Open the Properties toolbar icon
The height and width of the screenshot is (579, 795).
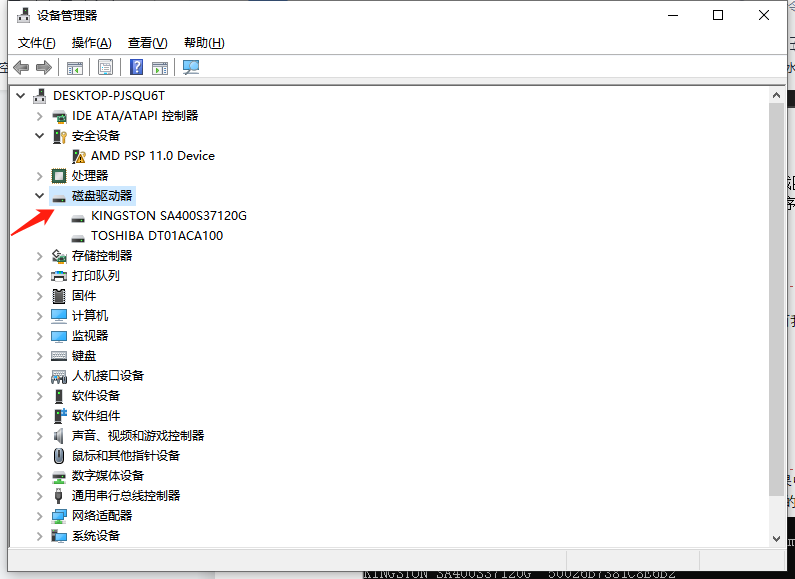tap(105, 67)
